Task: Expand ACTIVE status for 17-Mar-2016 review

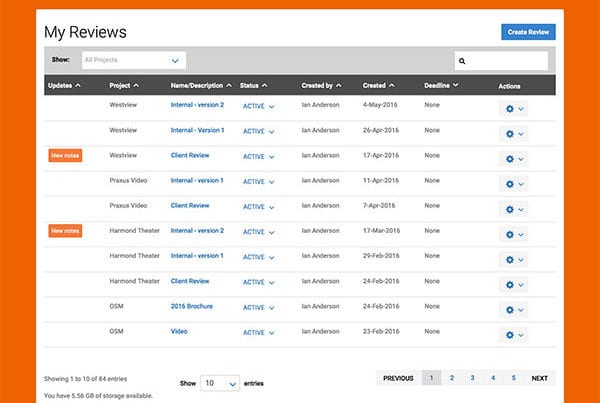Action: pyautogui.click(x=259, y=232)
